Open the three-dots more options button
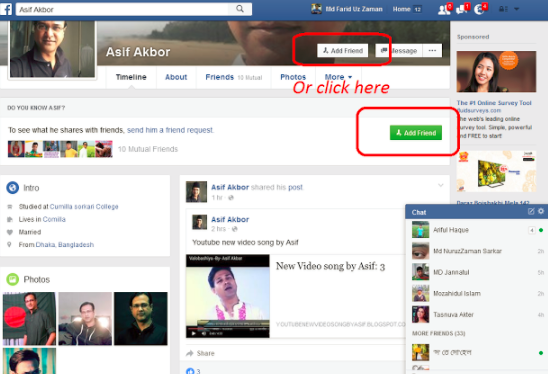This screenshot has width=548, height=374. 432,51
